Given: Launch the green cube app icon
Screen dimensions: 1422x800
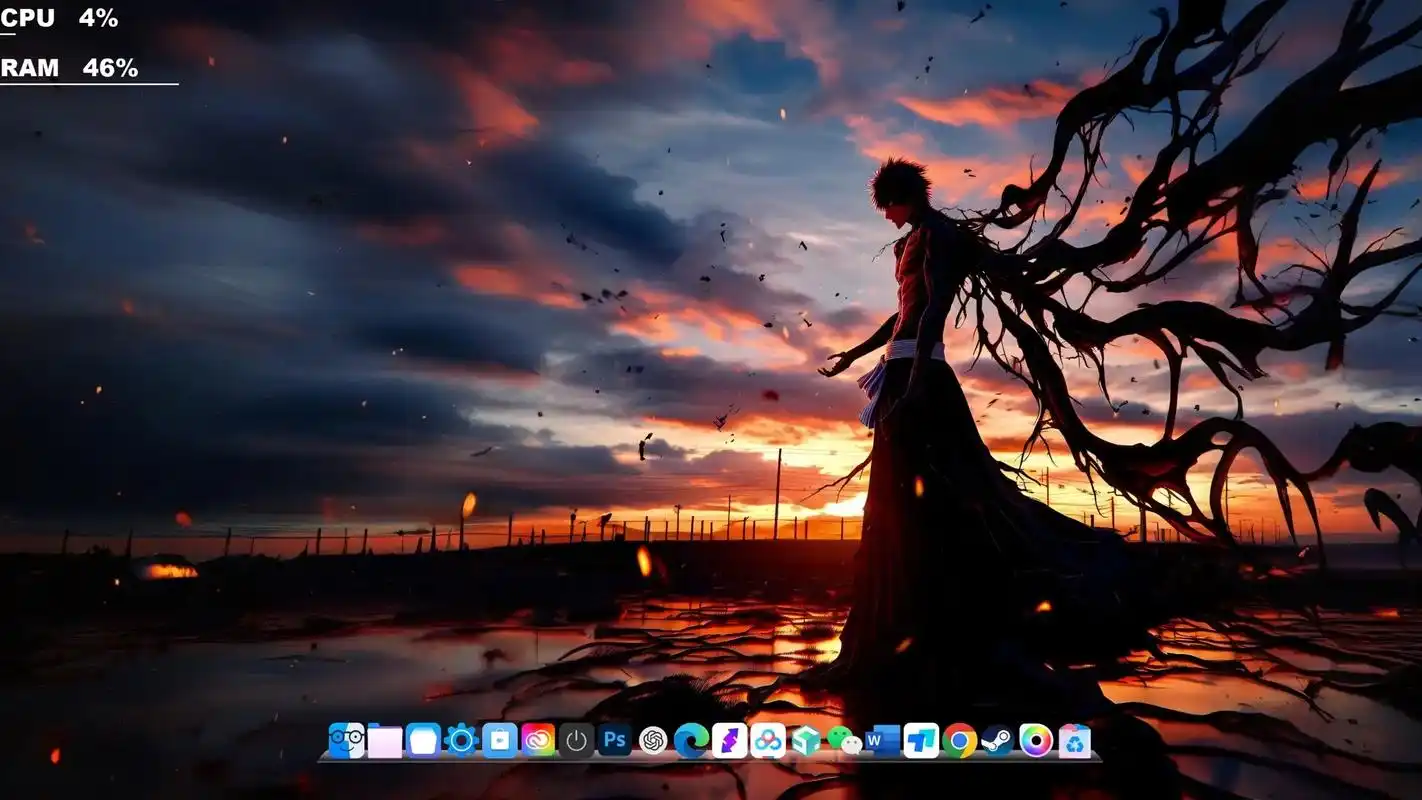Looking at the screenshot, I should tap(806, 741).
